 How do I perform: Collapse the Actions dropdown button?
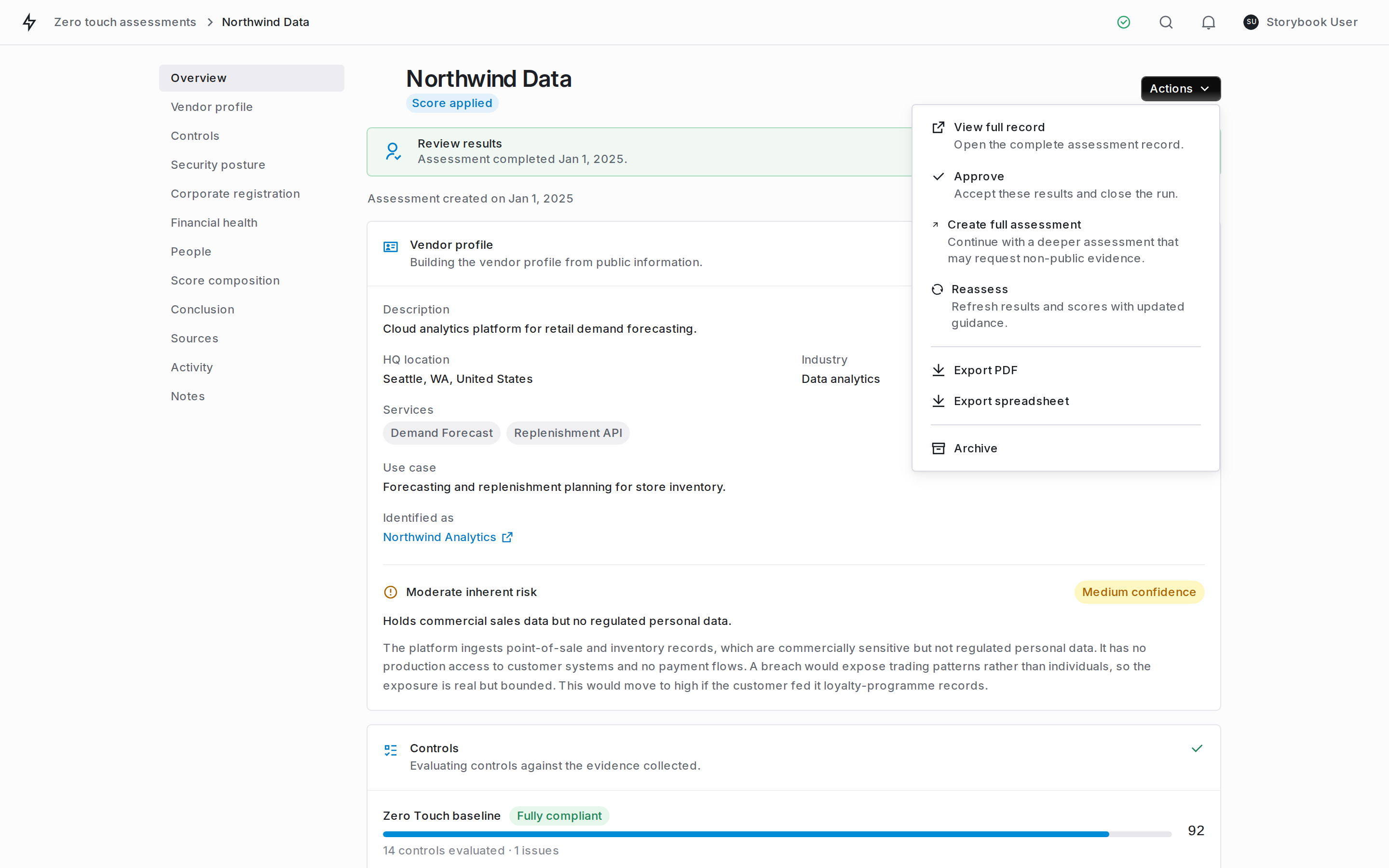1180,88
